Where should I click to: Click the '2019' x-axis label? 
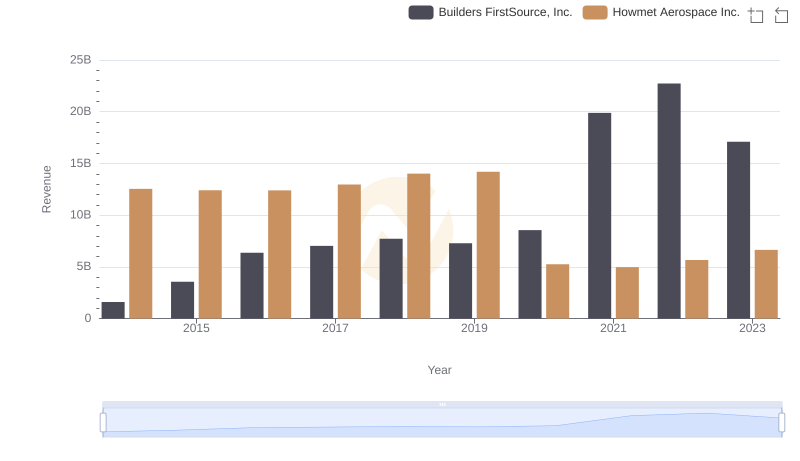(x=474, y=328)
